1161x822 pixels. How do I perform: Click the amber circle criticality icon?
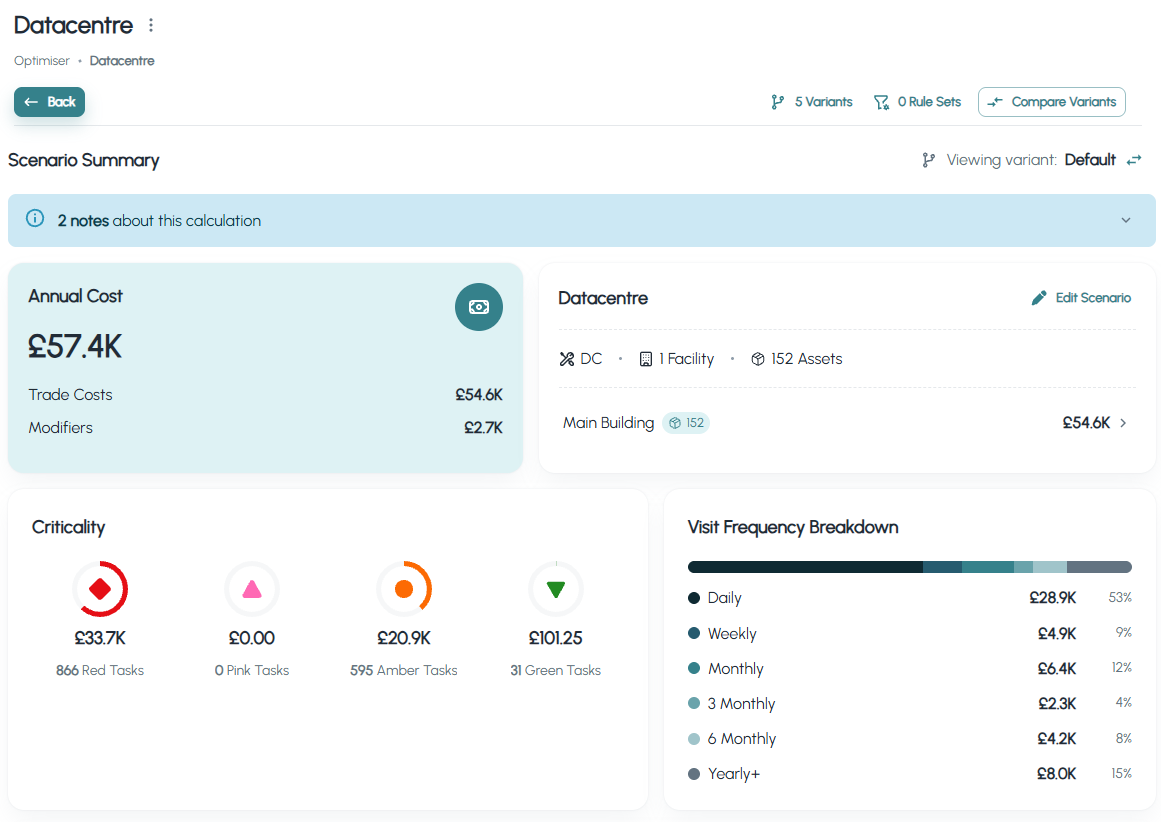(x=404, y=589)
